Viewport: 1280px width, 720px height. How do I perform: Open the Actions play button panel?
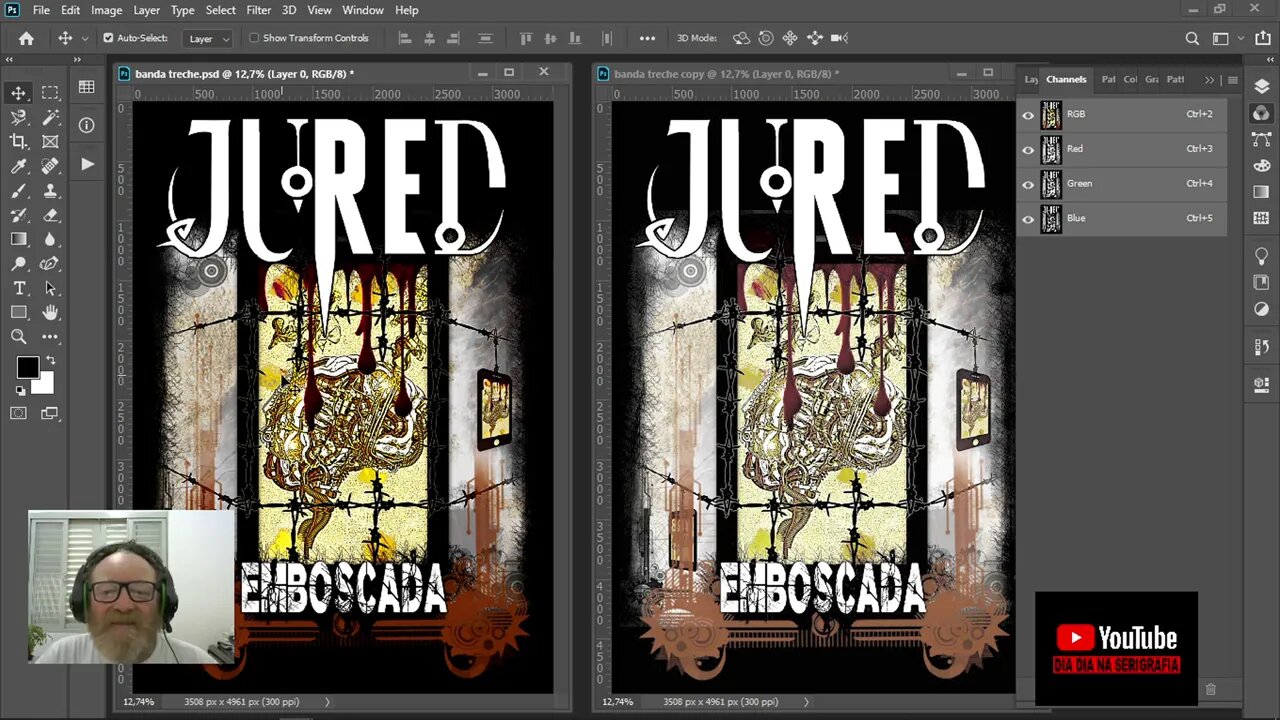tap(87, 163)
